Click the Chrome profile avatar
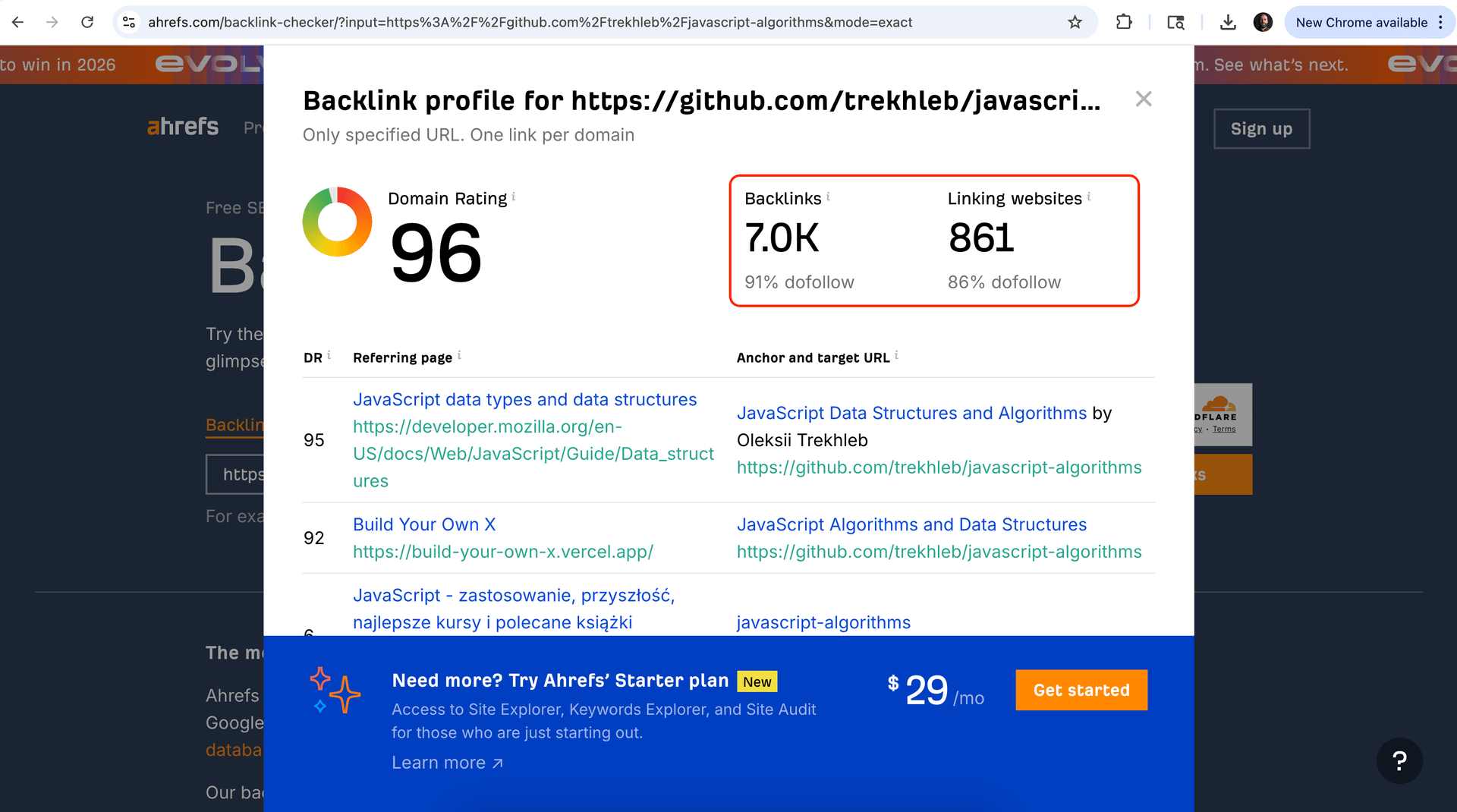 pos(1263,22)
